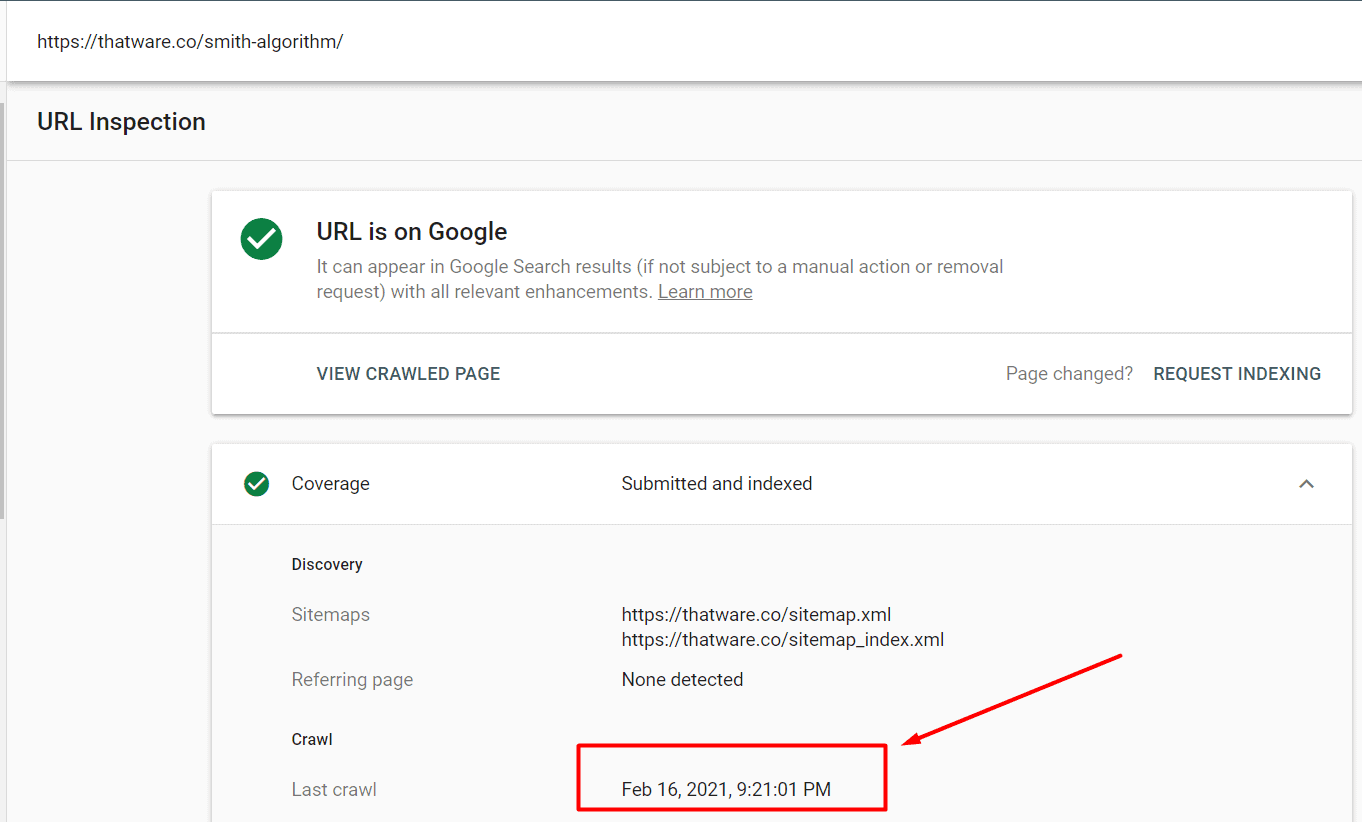The image size is (1362, 822).
Task: Click the URL Inspection page heading
Action: click(x=121, y=122)
